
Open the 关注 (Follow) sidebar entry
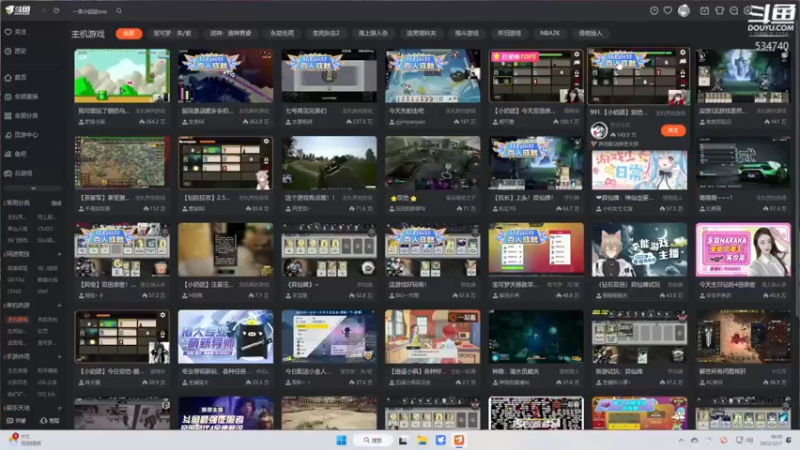pos(16,32)
